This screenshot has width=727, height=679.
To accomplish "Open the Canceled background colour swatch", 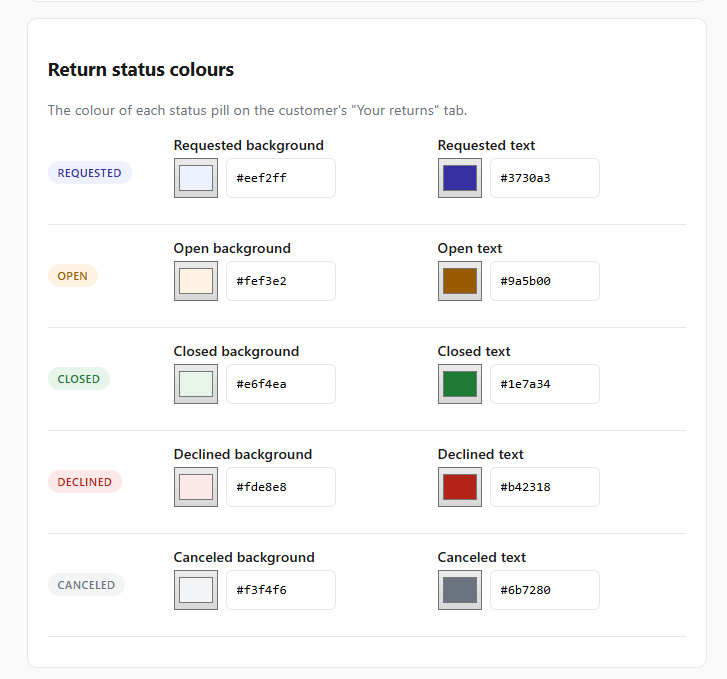I will click(x=196, y=590).
